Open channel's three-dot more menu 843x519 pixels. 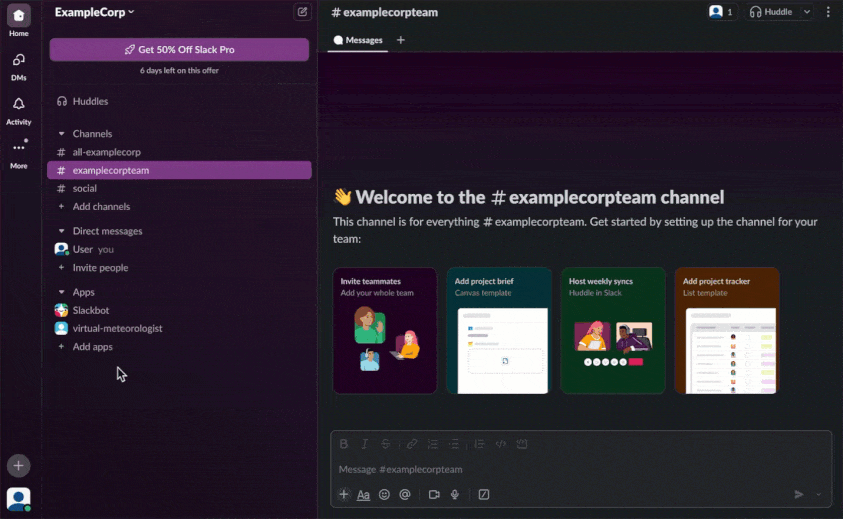coord(828,12)
